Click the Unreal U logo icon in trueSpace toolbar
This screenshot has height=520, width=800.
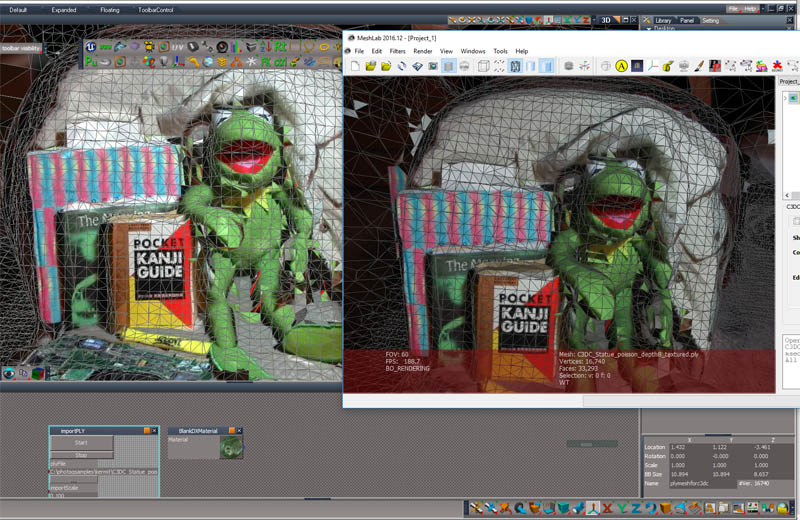pyautogui.click(x=91, y=47)
